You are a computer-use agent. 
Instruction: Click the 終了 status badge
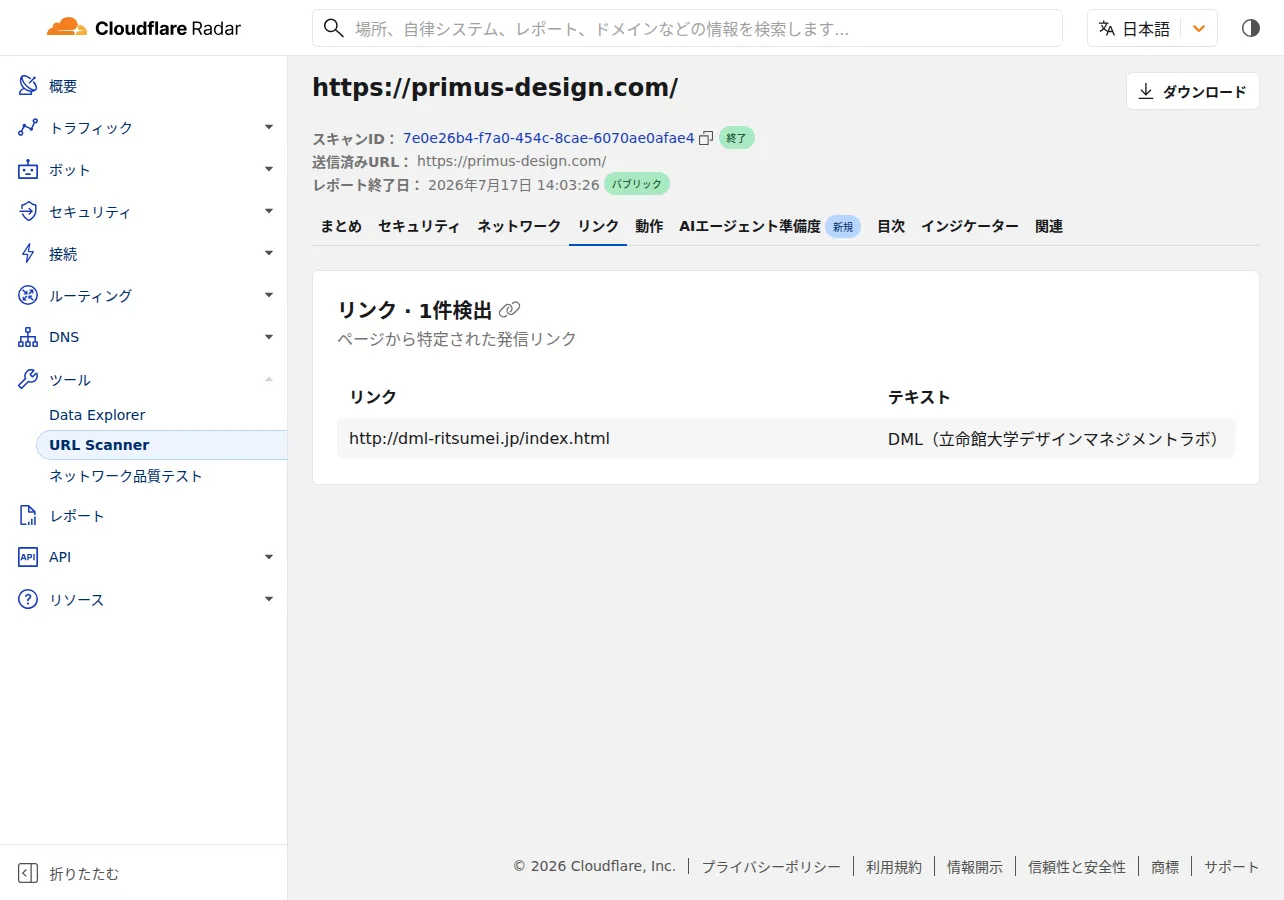737,138
